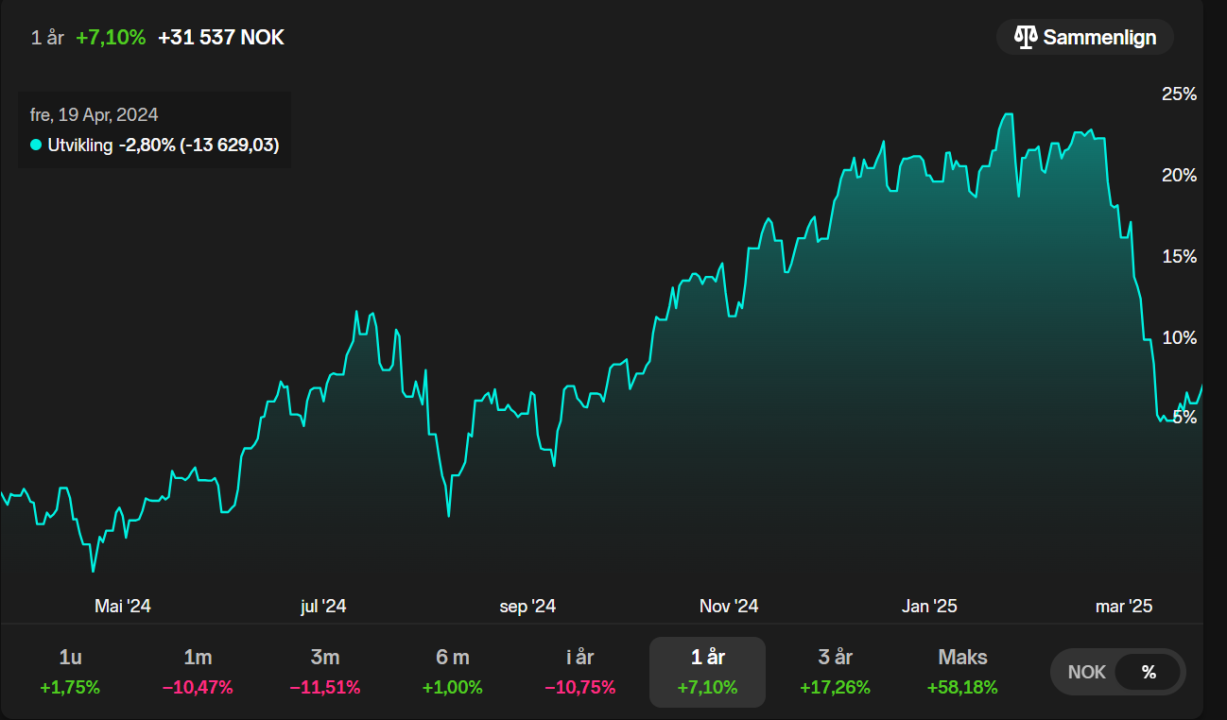Open the Sammenlign comparison button

click(x=1085, y=38)
